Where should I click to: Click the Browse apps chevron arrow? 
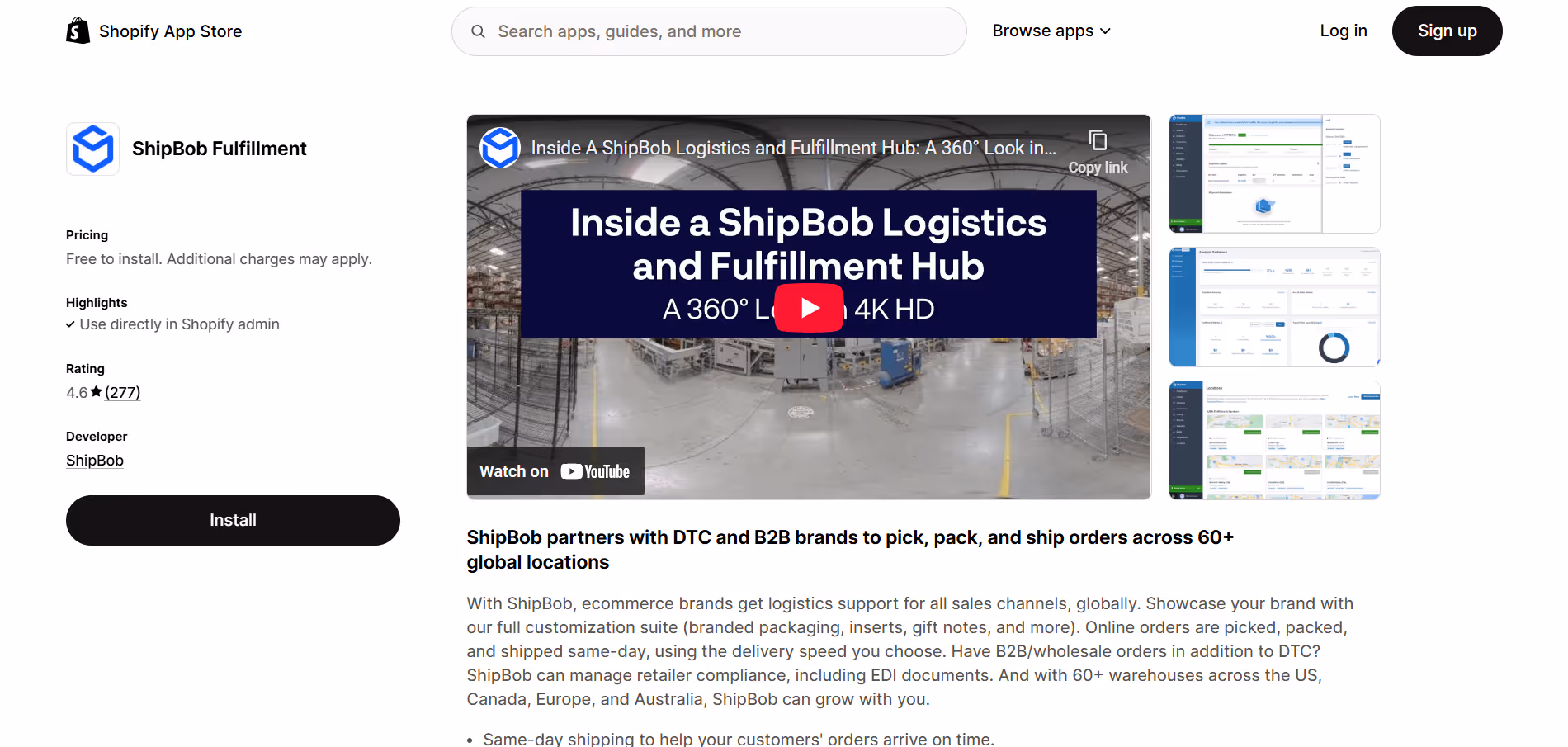[1105, 31]
